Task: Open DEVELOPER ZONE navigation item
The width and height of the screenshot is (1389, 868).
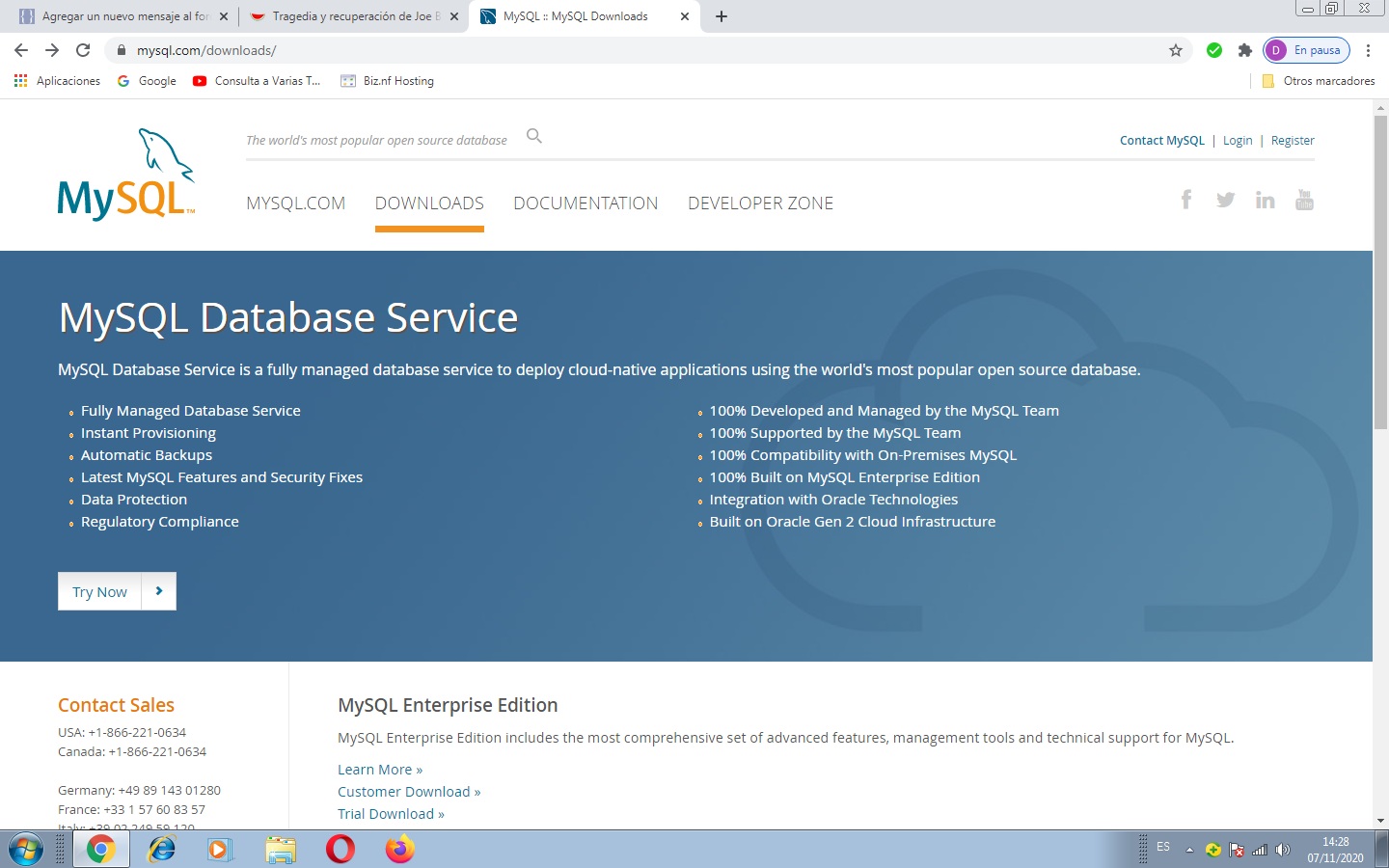Action: click(x=760, y=203)
